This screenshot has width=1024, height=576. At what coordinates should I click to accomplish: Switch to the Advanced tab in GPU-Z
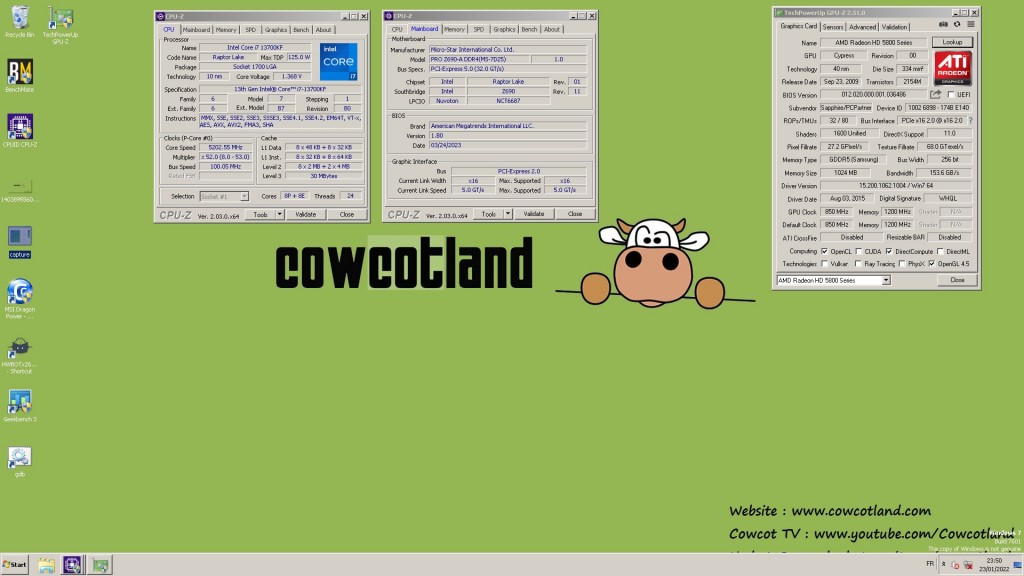[x=862, y=27]
